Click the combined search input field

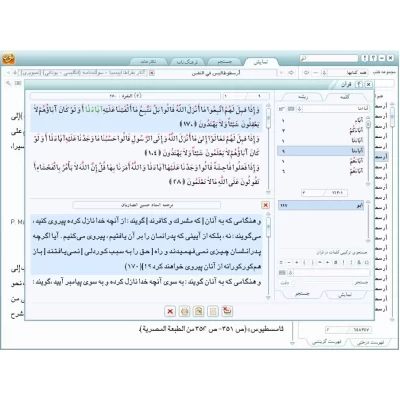pyautogui.click(x=332, y=273)
